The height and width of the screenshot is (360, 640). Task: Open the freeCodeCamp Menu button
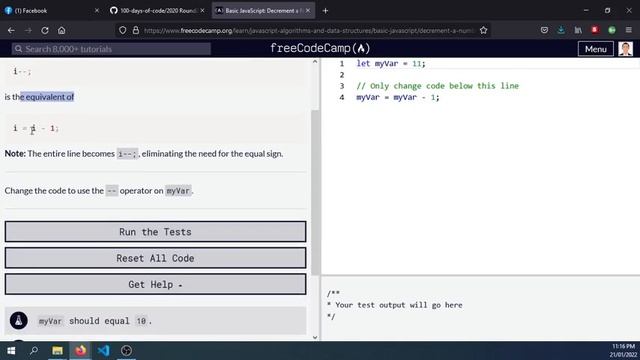click(596, 49)
